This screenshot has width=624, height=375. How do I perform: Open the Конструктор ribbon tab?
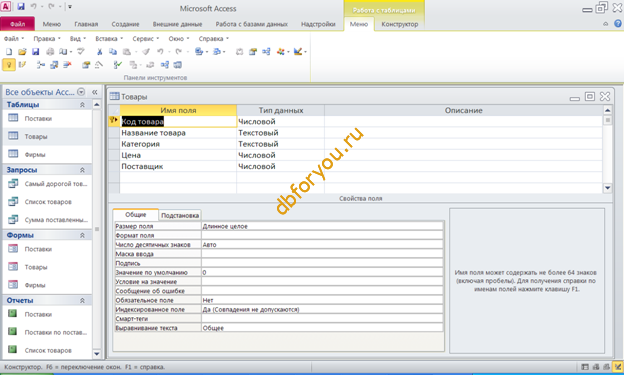(400, 24)
